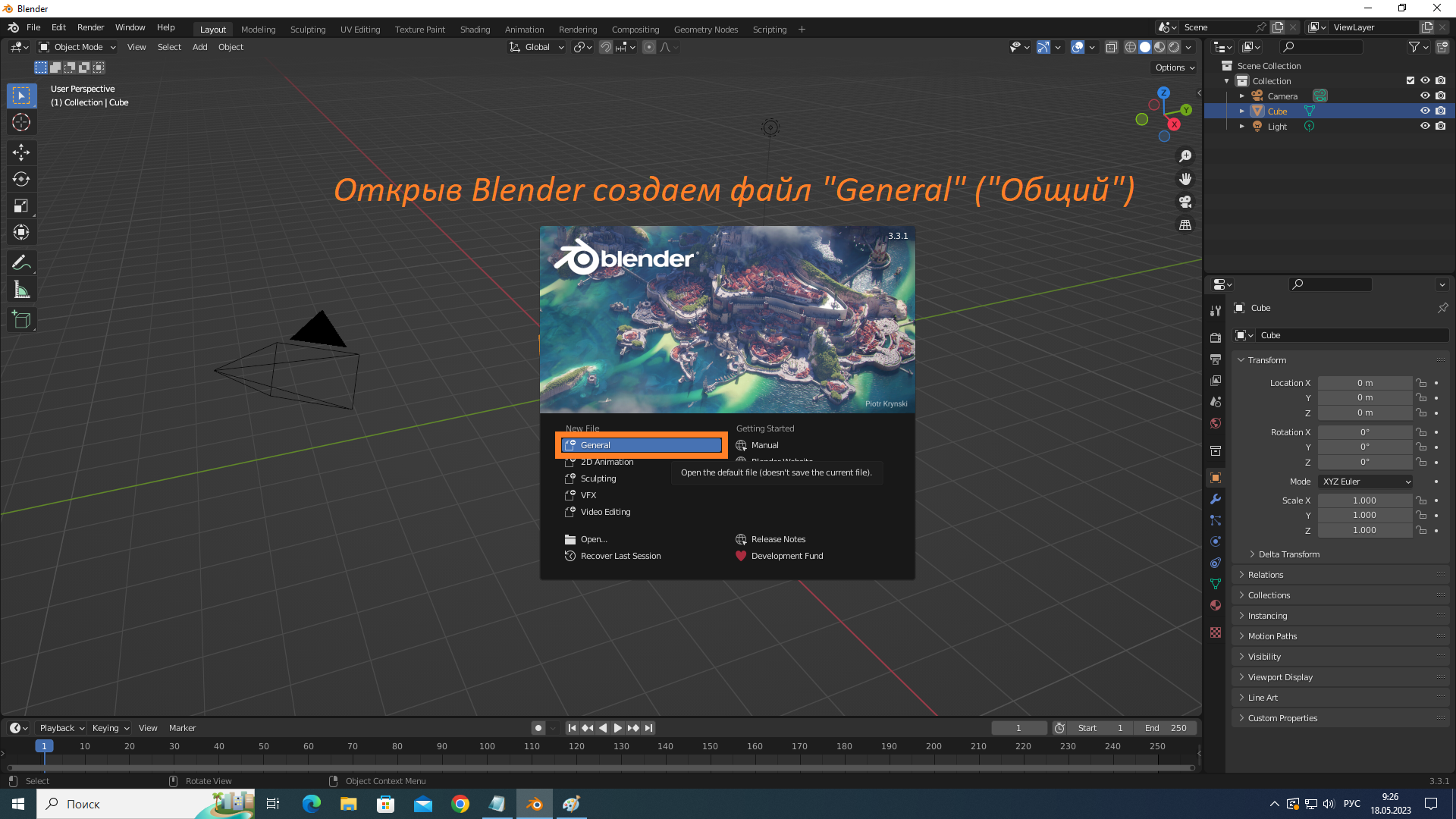Click the zoom viewport magnifier icon

tap(1185, 156)
